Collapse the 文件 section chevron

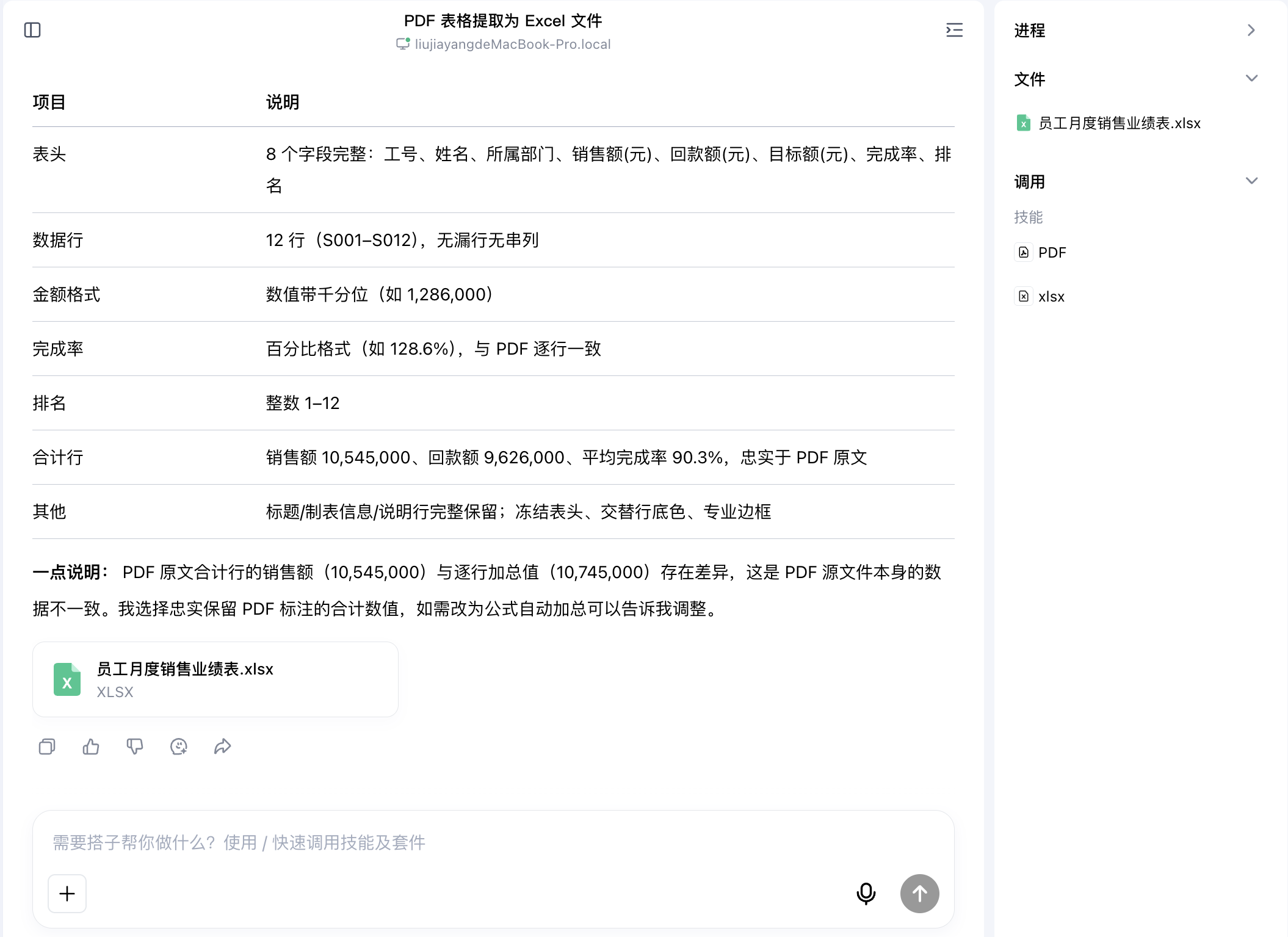1251,78
